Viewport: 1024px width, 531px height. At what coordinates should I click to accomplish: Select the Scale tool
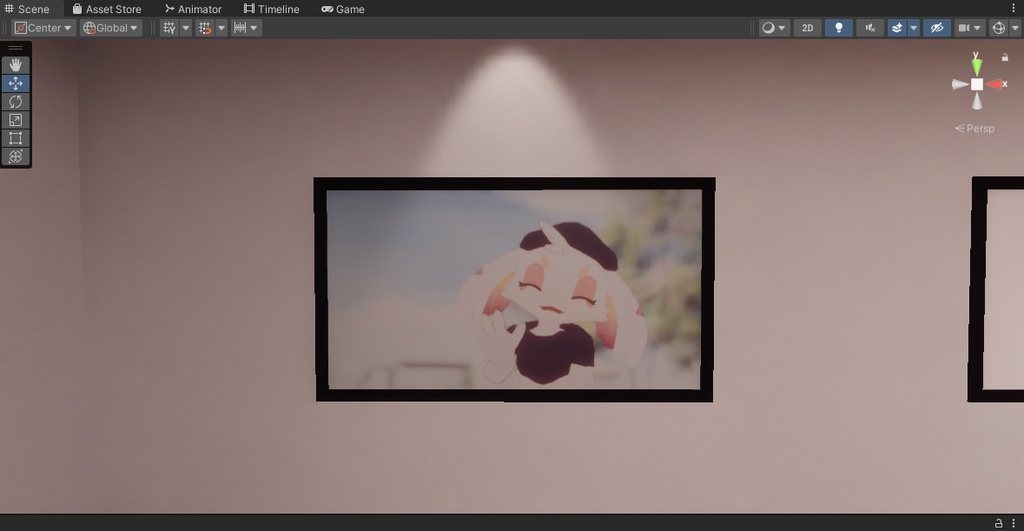16,120
